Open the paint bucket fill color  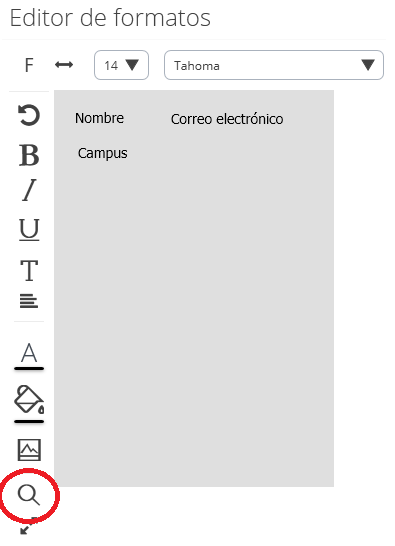coord(29,404)
